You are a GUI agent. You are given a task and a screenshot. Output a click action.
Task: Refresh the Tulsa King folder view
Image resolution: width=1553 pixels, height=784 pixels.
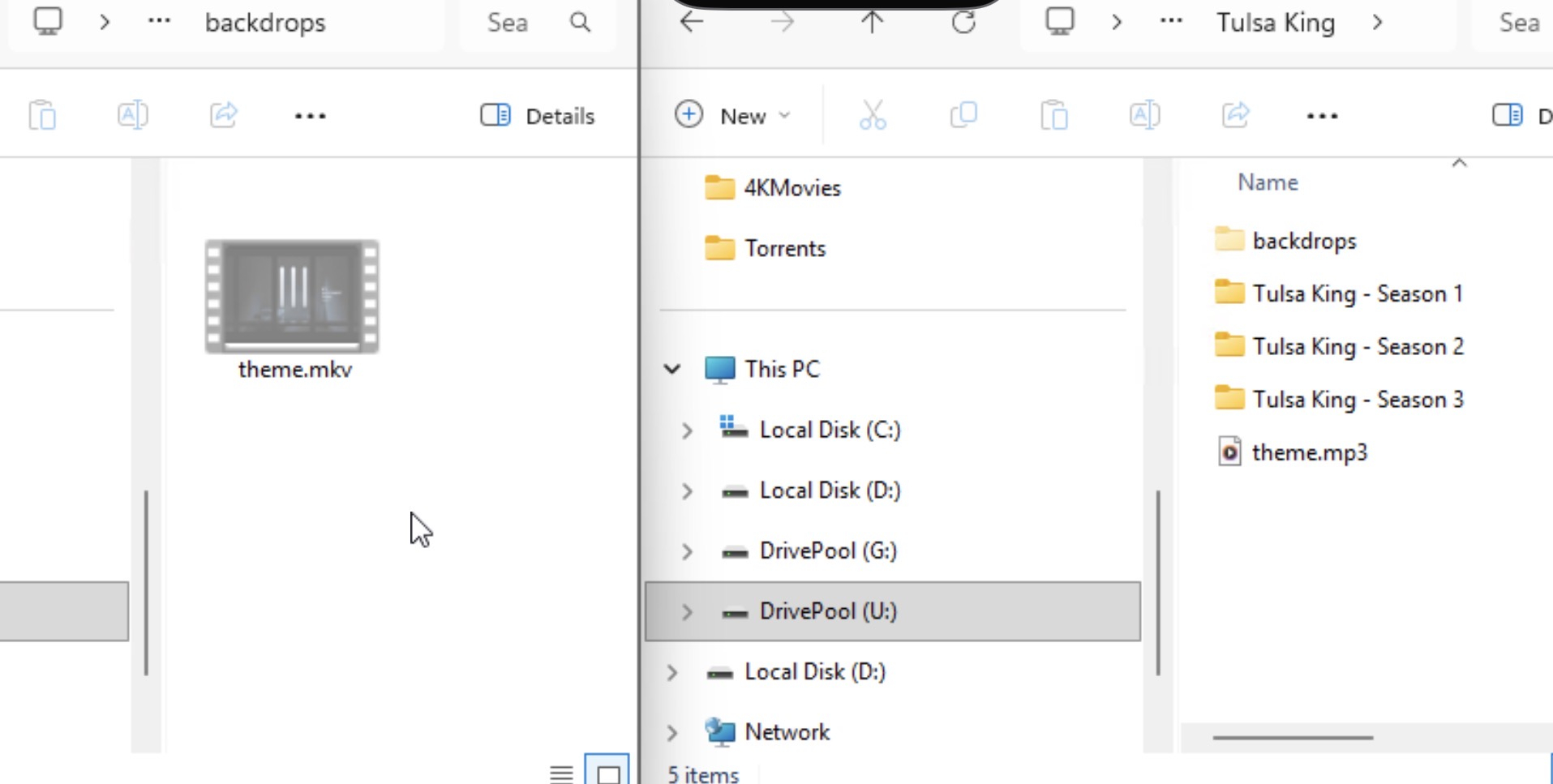coord(963,22)
